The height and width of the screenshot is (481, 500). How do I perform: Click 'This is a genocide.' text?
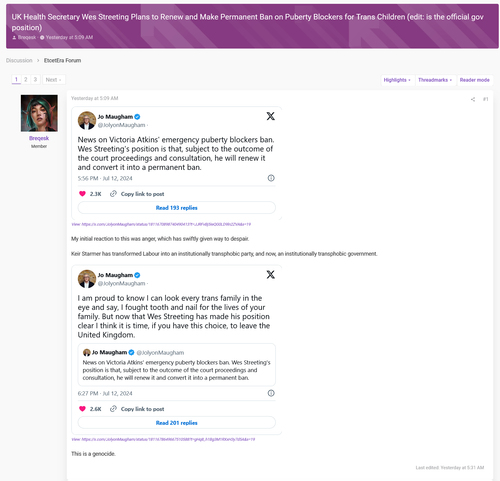[93, 454]
